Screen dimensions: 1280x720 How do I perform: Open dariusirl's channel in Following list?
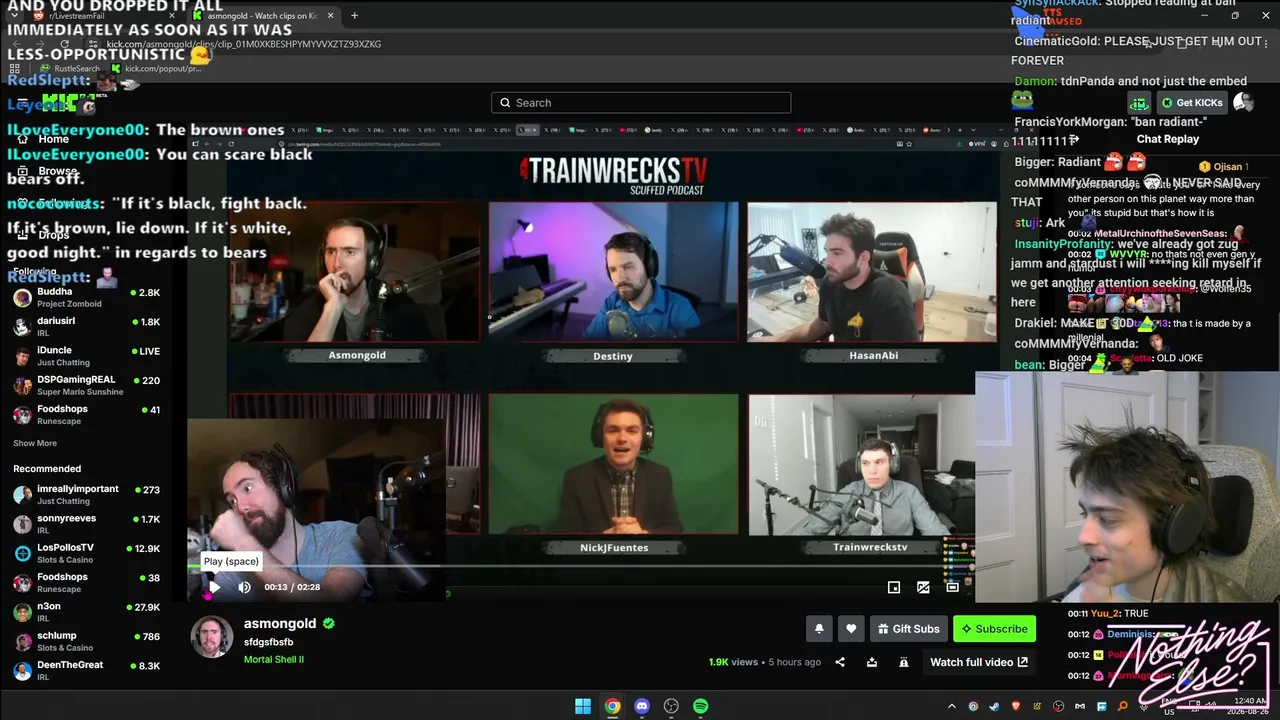[86, 327]
